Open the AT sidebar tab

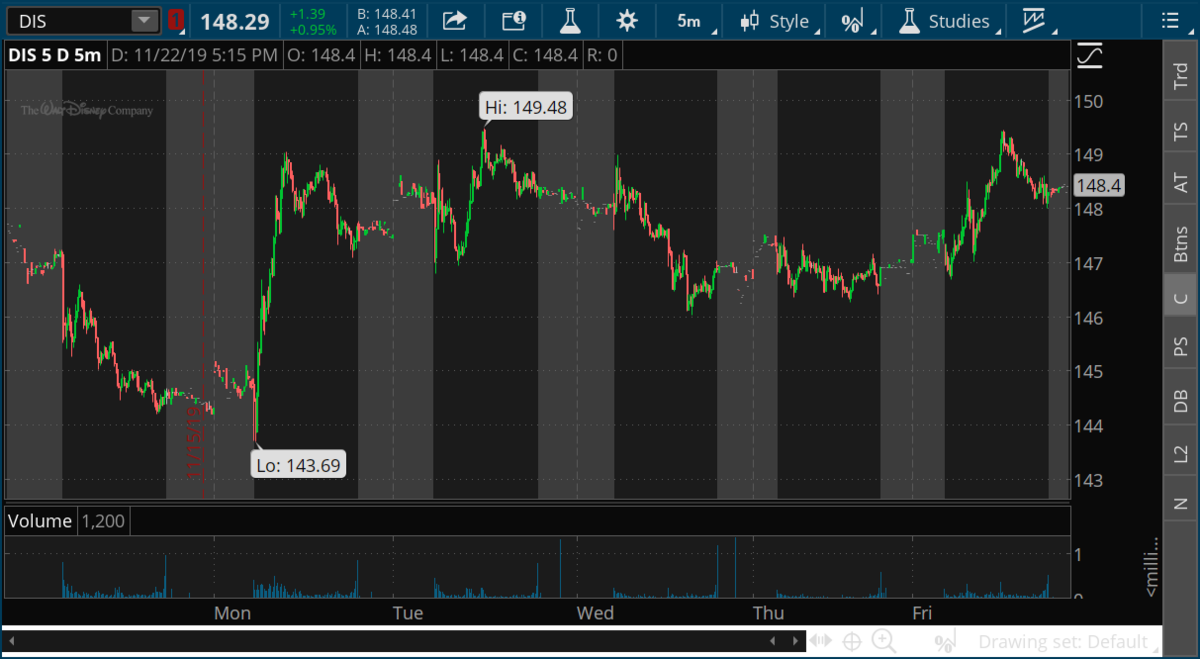click(1181, 183)
